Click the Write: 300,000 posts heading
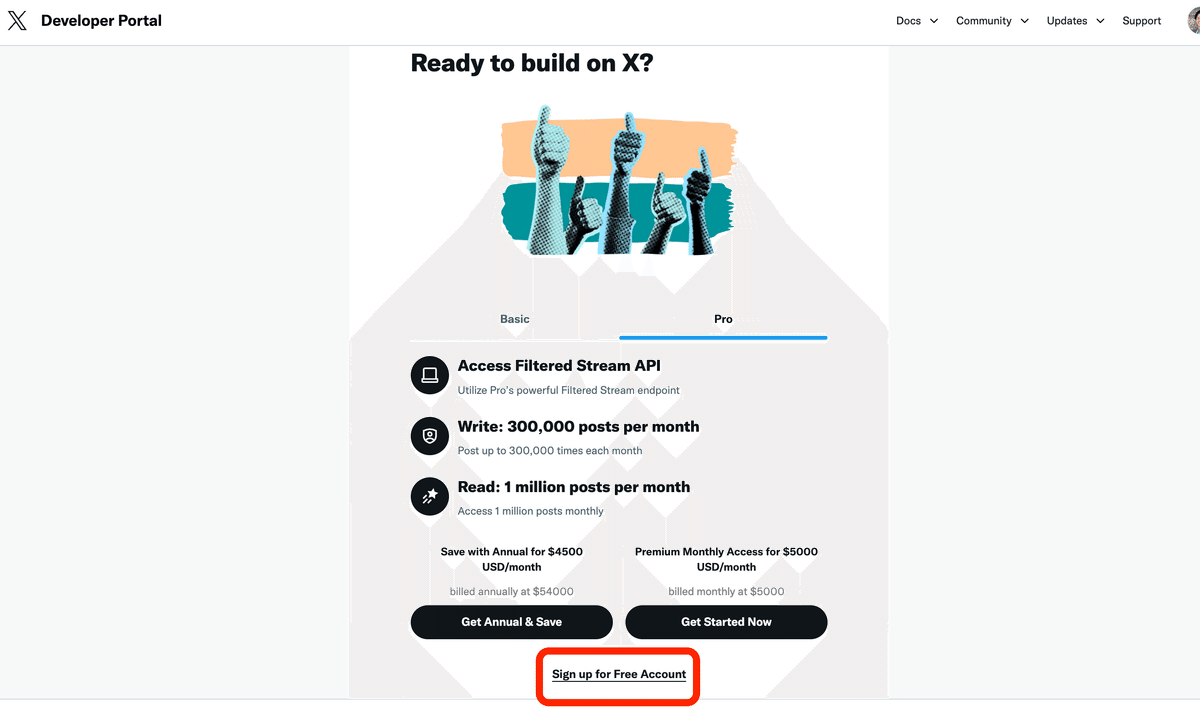This screenshot has width=1200, height=712. click(578, 427)
